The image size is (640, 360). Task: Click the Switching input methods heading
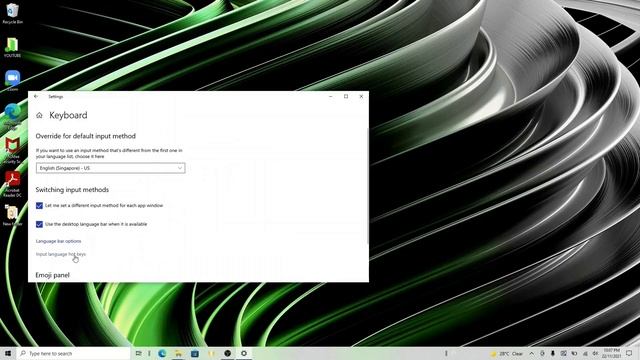(x=72, y=190)
